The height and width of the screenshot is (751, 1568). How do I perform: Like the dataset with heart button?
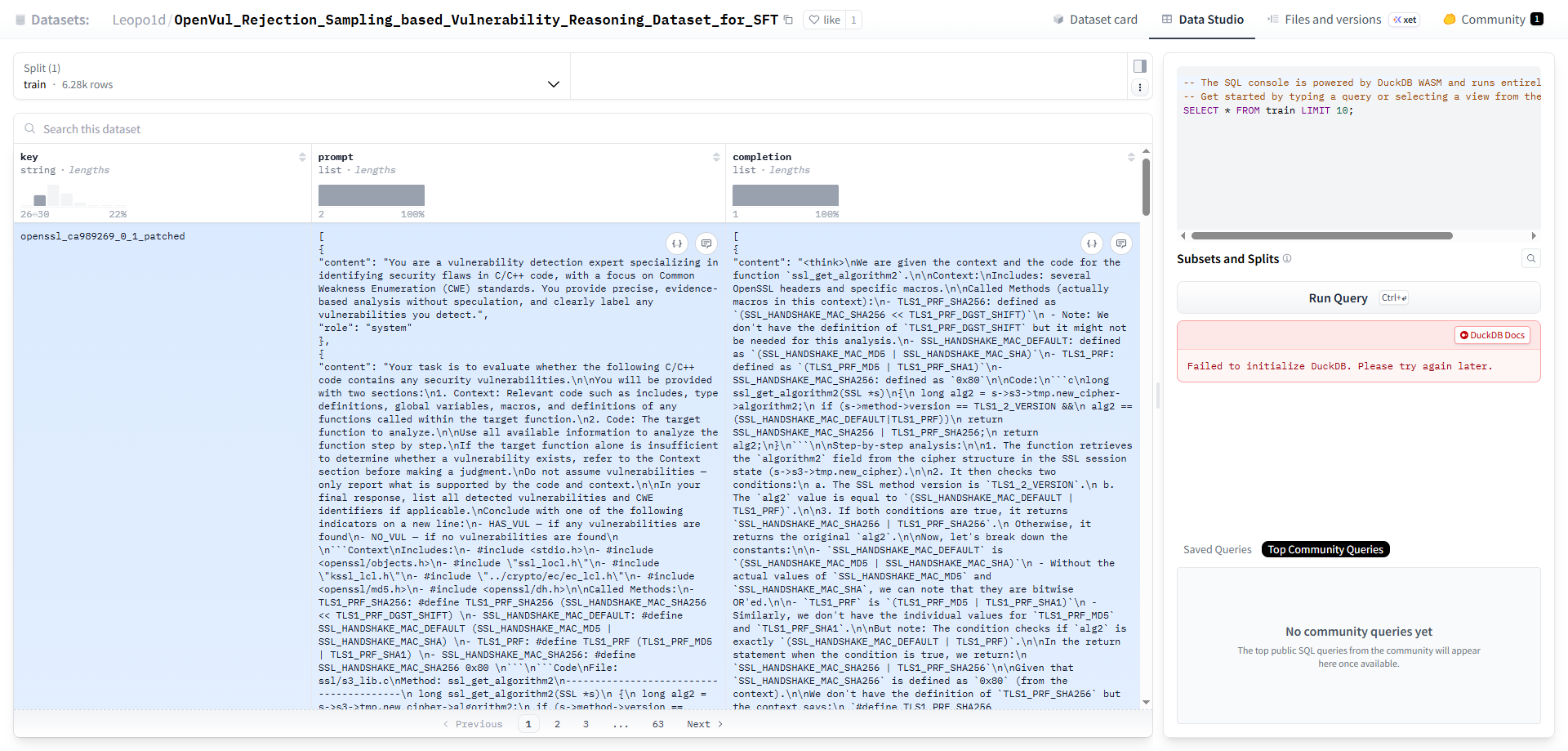824,20
